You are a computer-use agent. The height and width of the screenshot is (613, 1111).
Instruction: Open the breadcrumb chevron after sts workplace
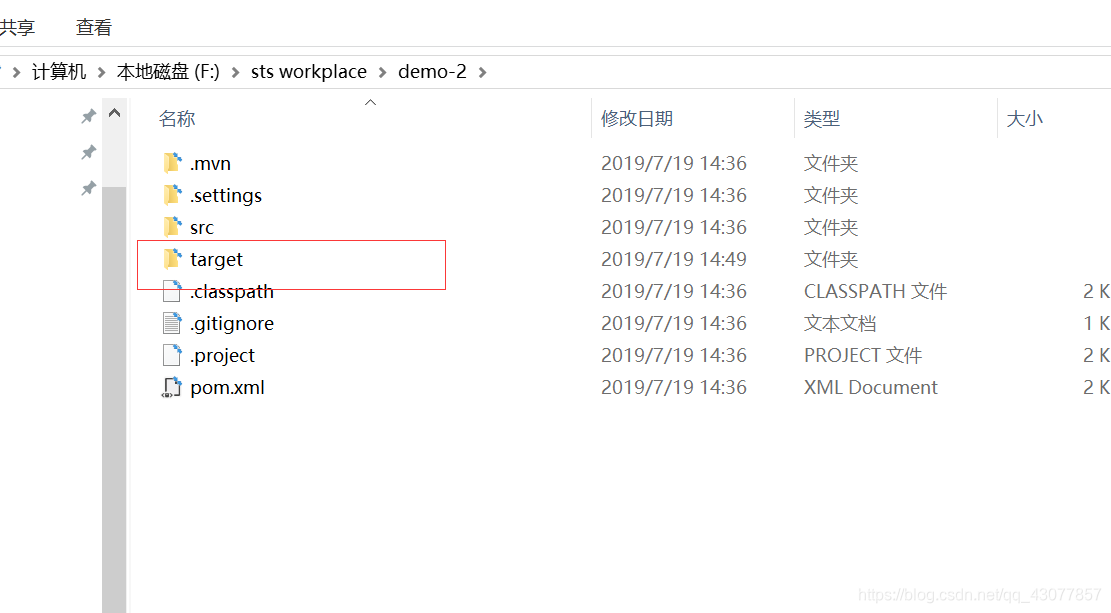coord(381,71)
